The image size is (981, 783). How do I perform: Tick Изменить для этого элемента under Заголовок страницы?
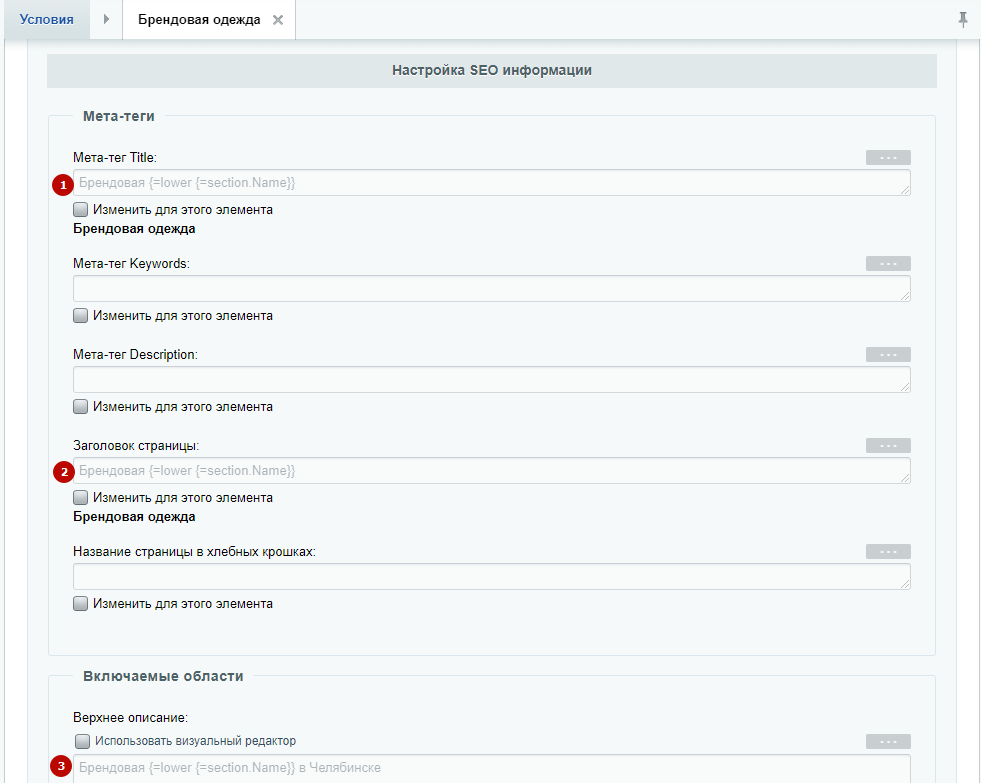81,498
